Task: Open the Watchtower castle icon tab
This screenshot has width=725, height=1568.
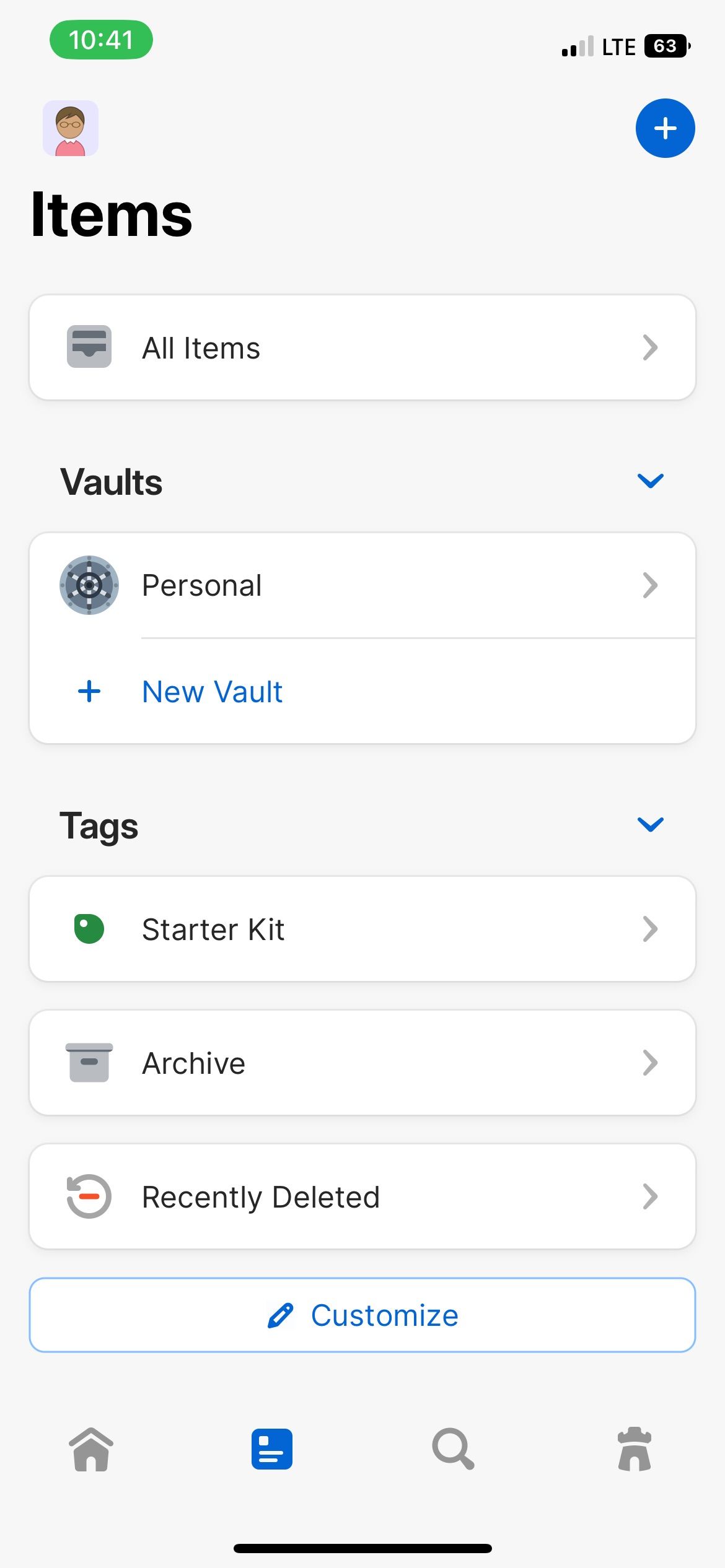Action: click(635, 1449)
